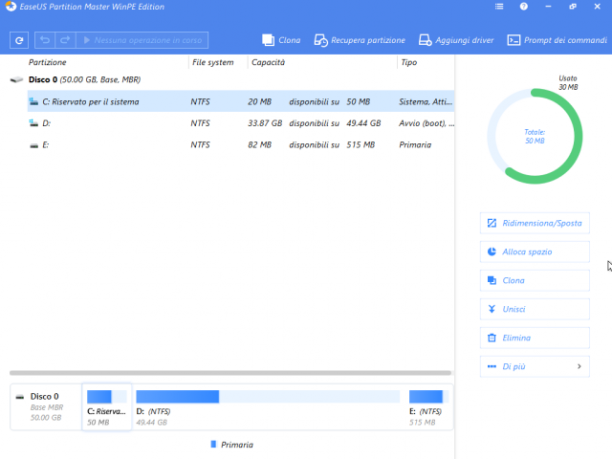Open Recupera partizione in the toolbar
Viewport: 612px width, 459px height.
pos(359,40)
